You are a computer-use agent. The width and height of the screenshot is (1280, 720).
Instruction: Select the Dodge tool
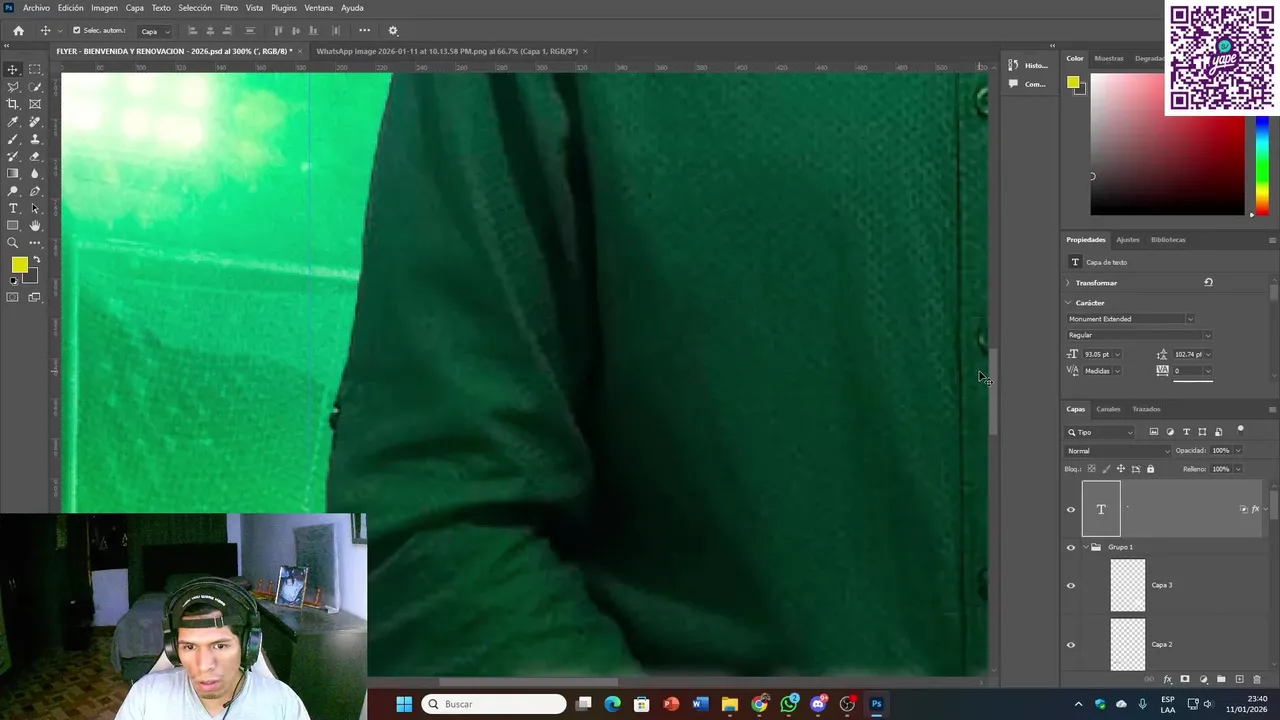pos(13,191)
